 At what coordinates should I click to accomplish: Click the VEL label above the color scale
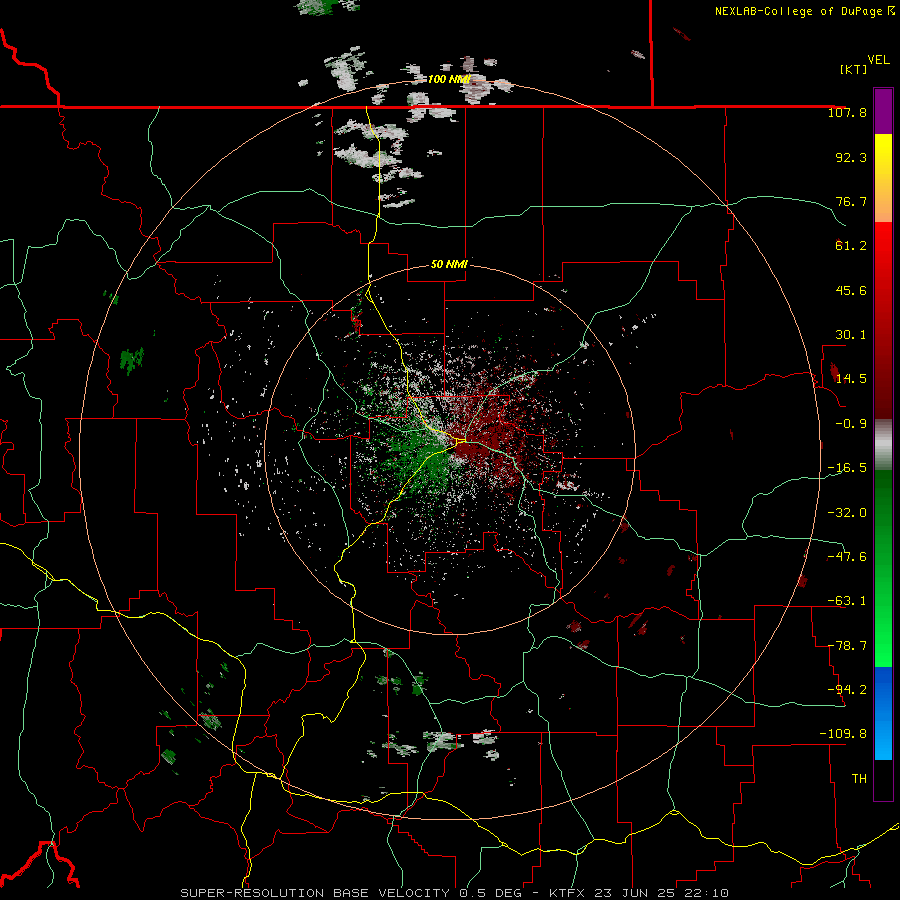point(878,60)
